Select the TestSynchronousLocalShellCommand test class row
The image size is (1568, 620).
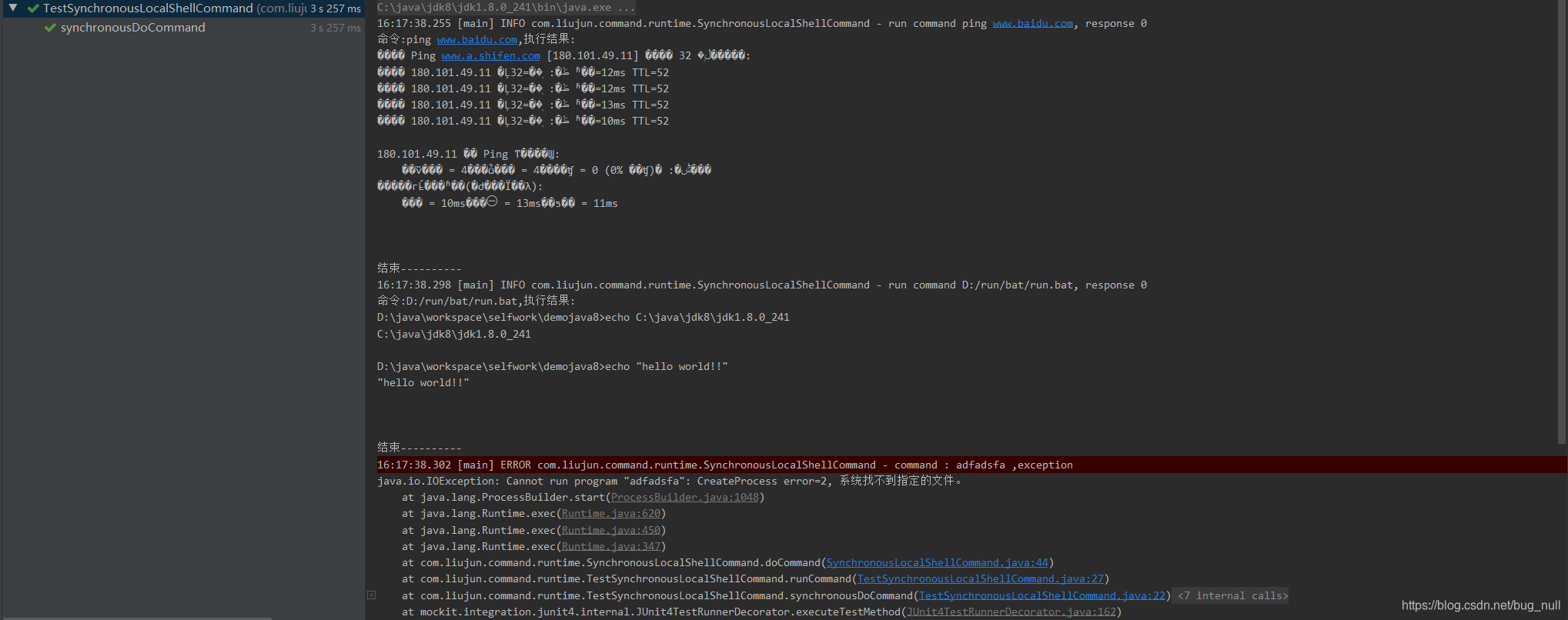coord(182,8)
